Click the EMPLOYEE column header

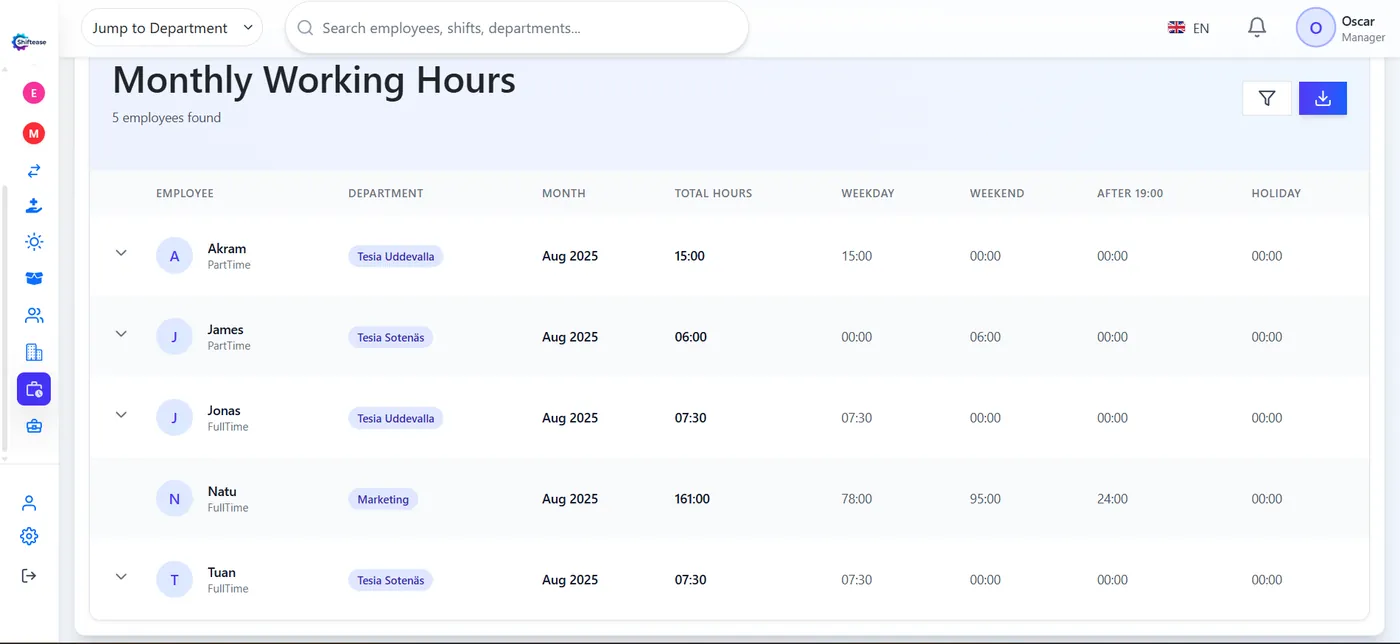185,193
